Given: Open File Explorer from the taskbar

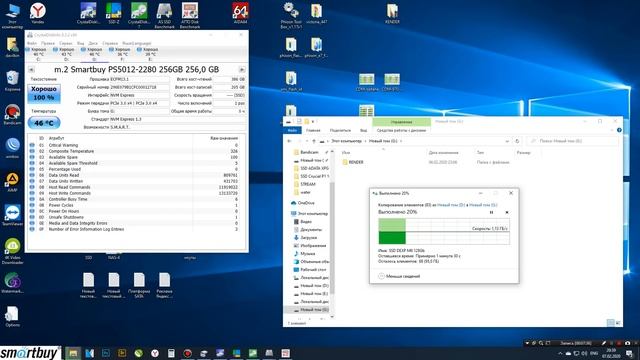Looking at the screenshot, I should (73, 353).
